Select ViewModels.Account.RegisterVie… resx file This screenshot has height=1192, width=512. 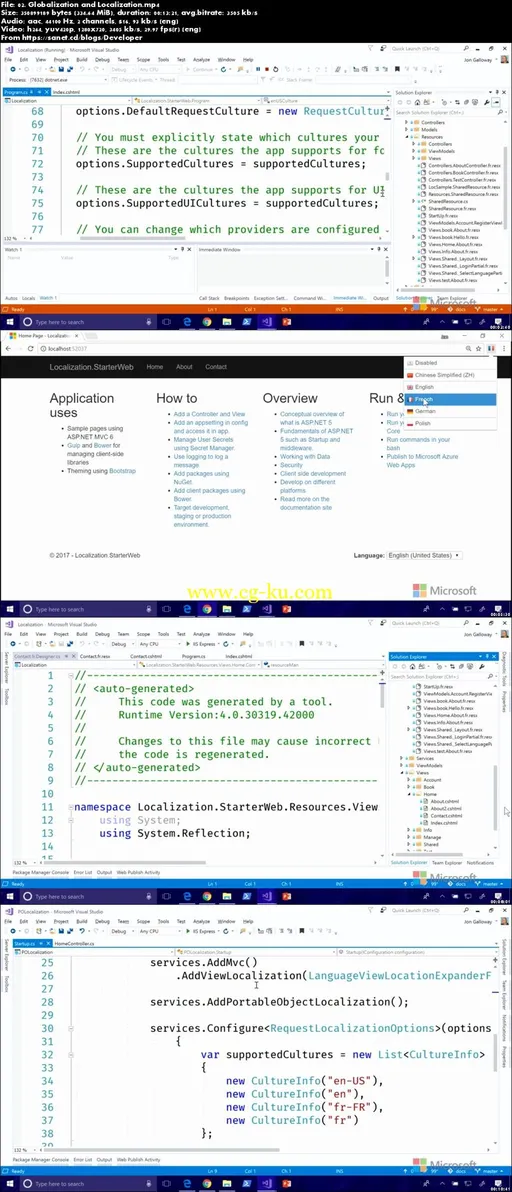(458, 693)
